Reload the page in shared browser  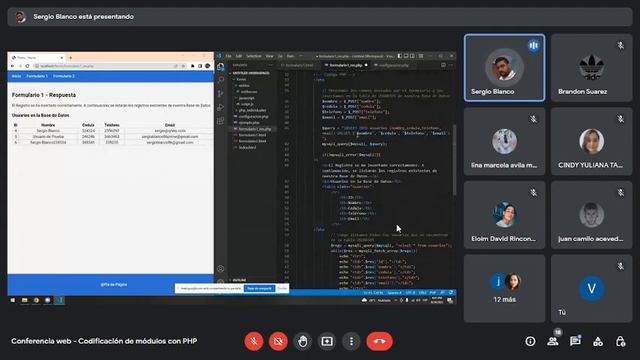(x=27, y=66)
